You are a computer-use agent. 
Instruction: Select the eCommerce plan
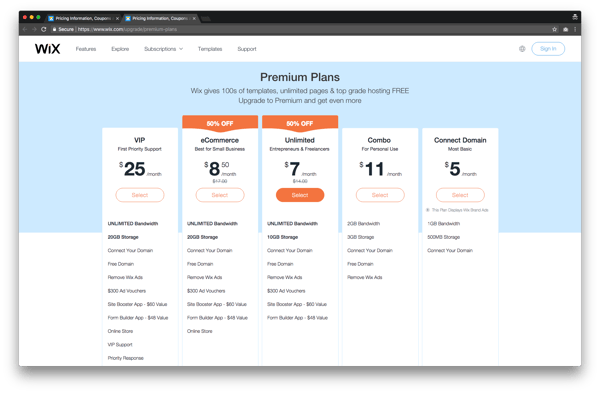click(x=220, y=195)
